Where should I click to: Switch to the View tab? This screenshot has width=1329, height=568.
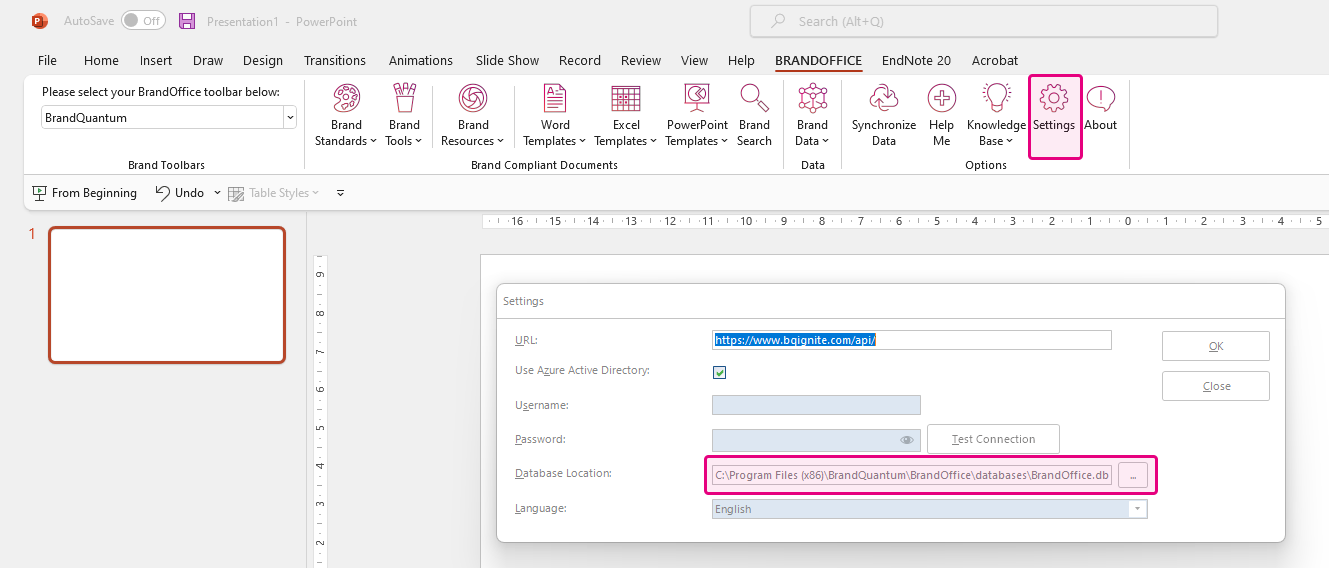coord(694,60)
